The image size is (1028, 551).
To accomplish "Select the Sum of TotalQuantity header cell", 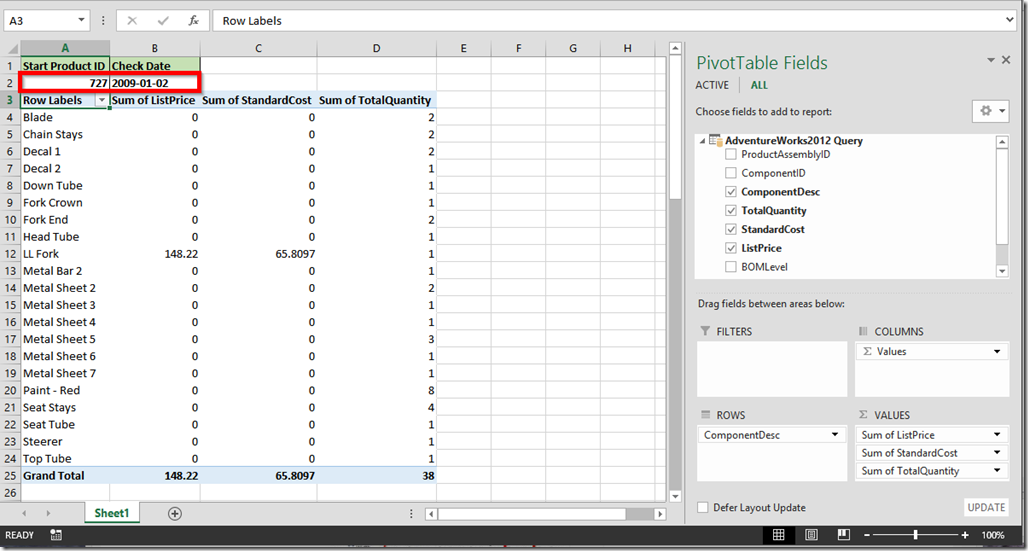I will (x=376, y=100).
